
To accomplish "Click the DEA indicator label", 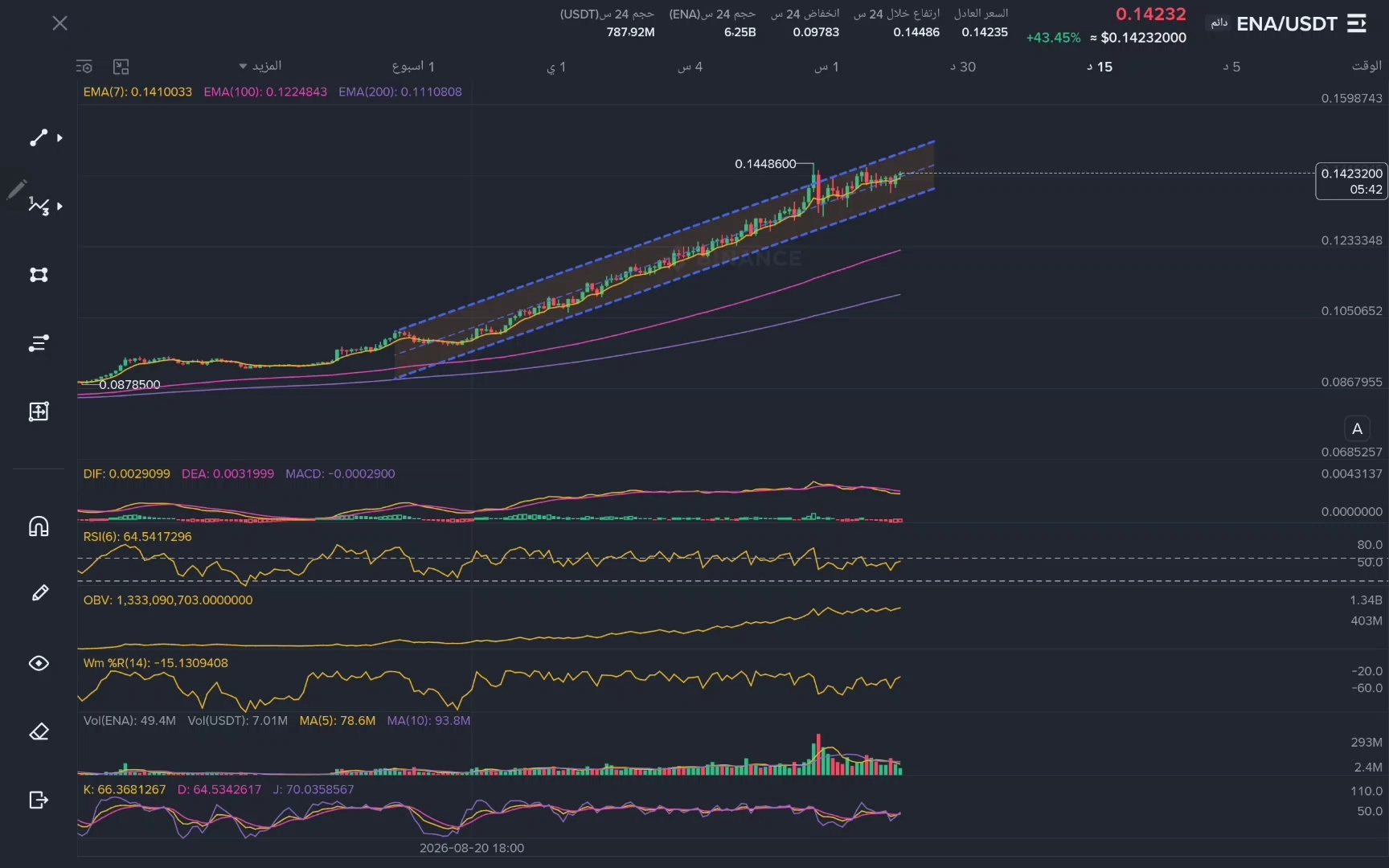I will click(x=227, y=473).
